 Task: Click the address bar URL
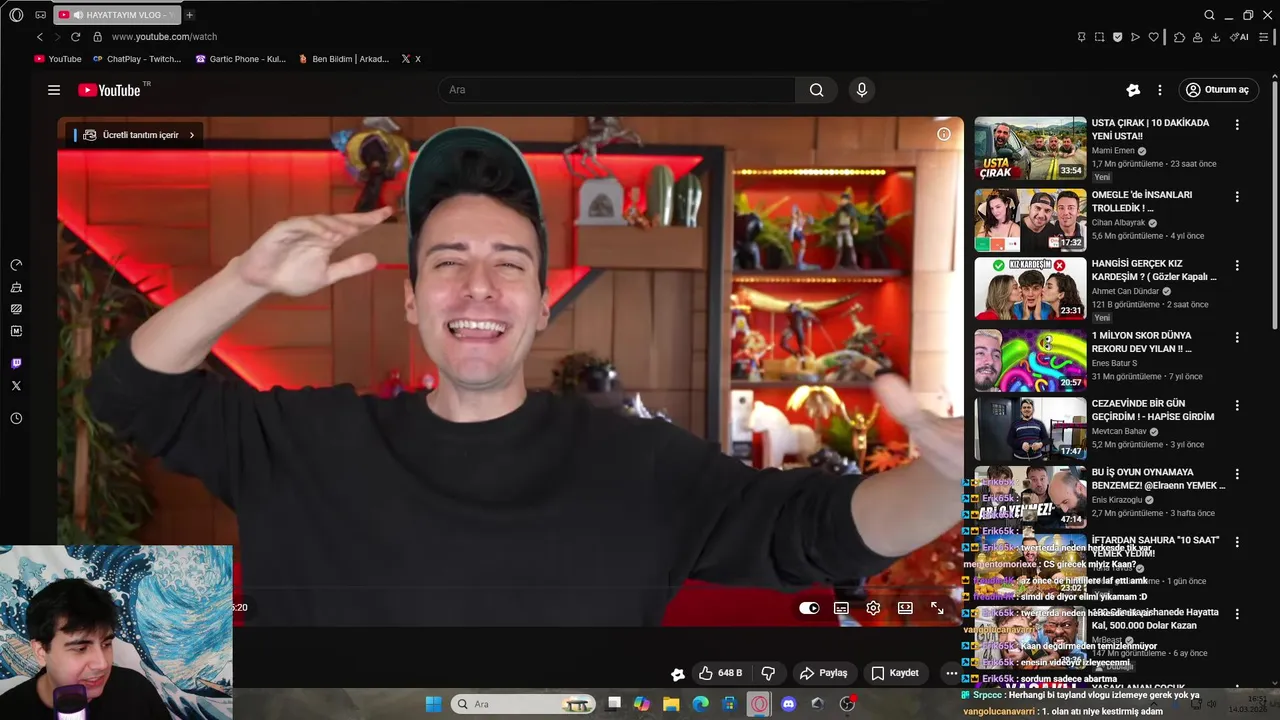tap(164, 37)
